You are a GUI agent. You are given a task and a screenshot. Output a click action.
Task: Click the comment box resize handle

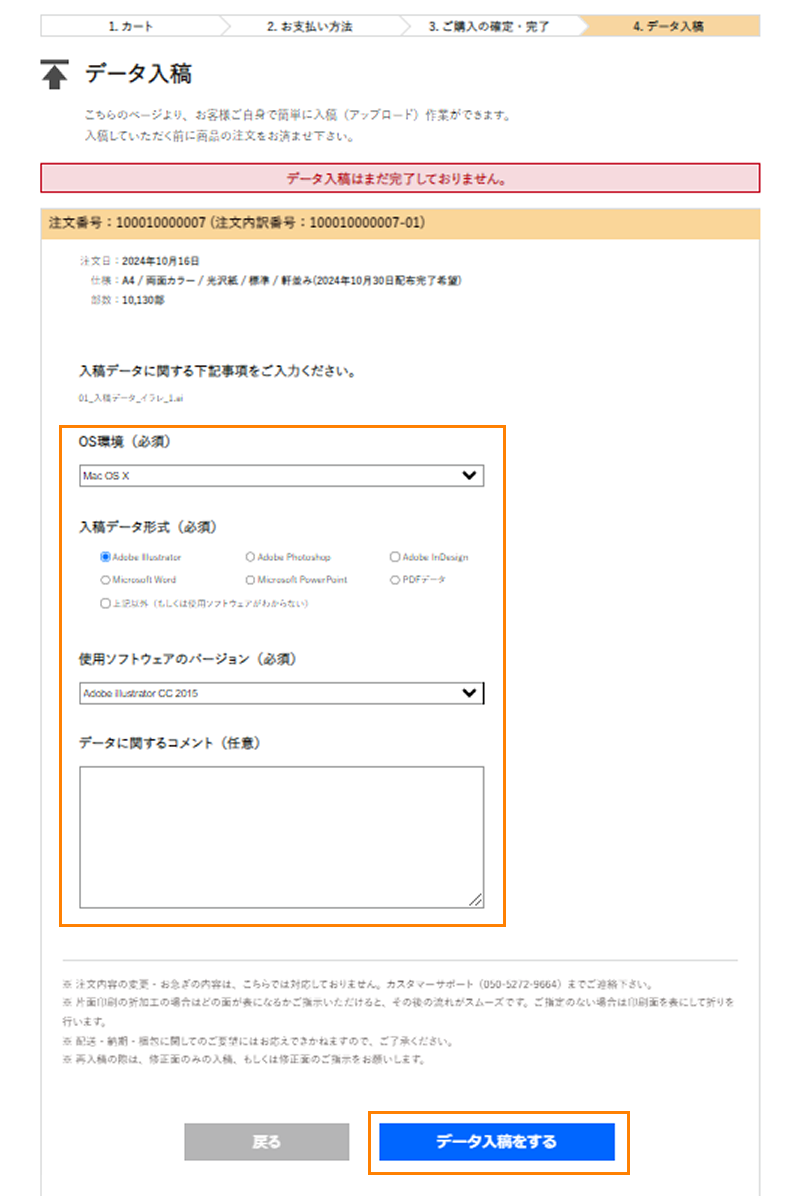476,900
